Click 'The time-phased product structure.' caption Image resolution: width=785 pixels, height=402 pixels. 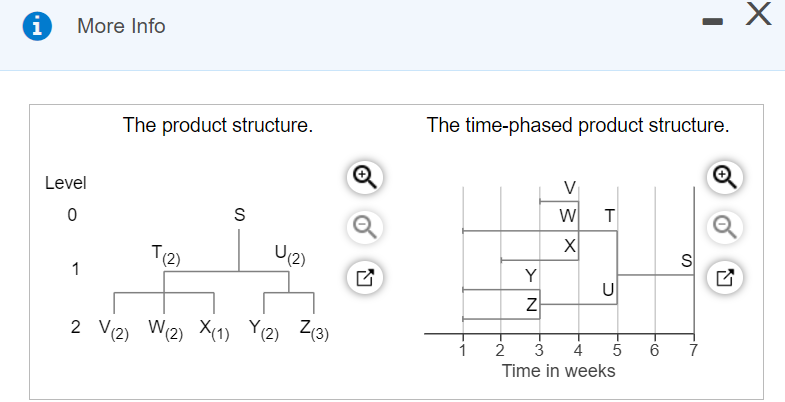click(x=577, y=126)
